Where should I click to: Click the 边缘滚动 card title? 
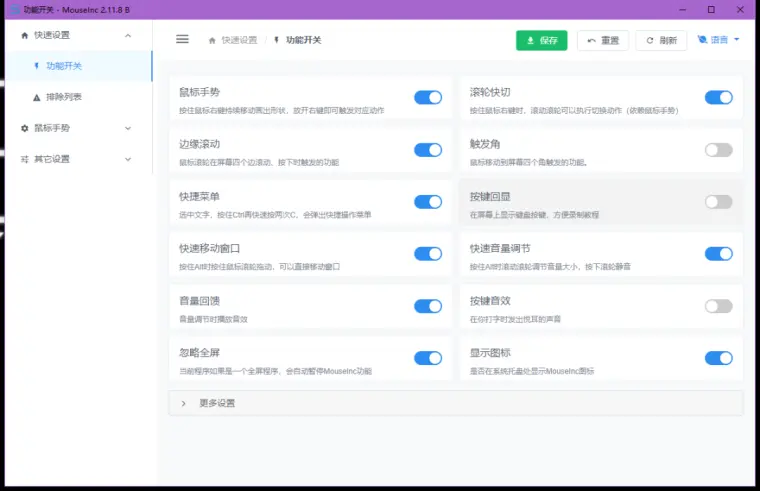(x=199, y=144)
